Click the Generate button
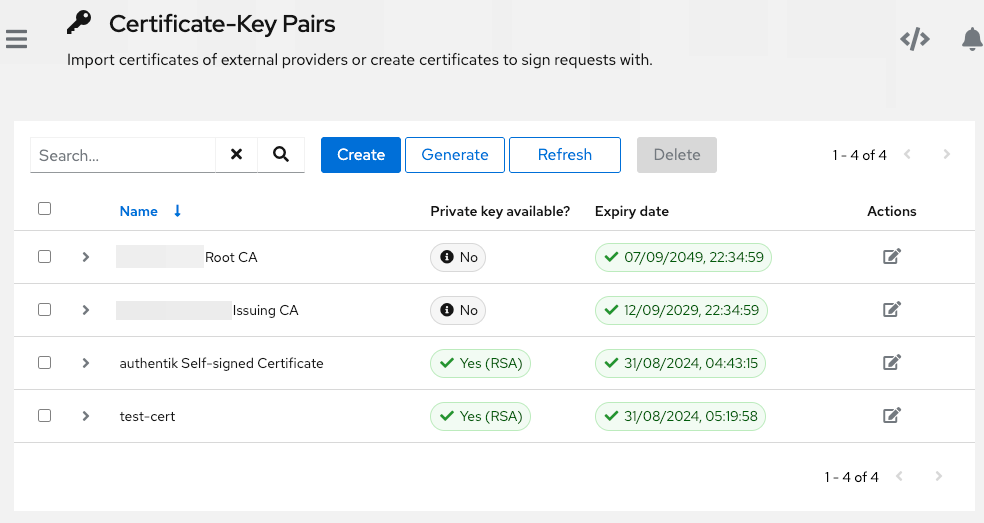This screenshot has height=523, width=984. (x=455, y=155)
